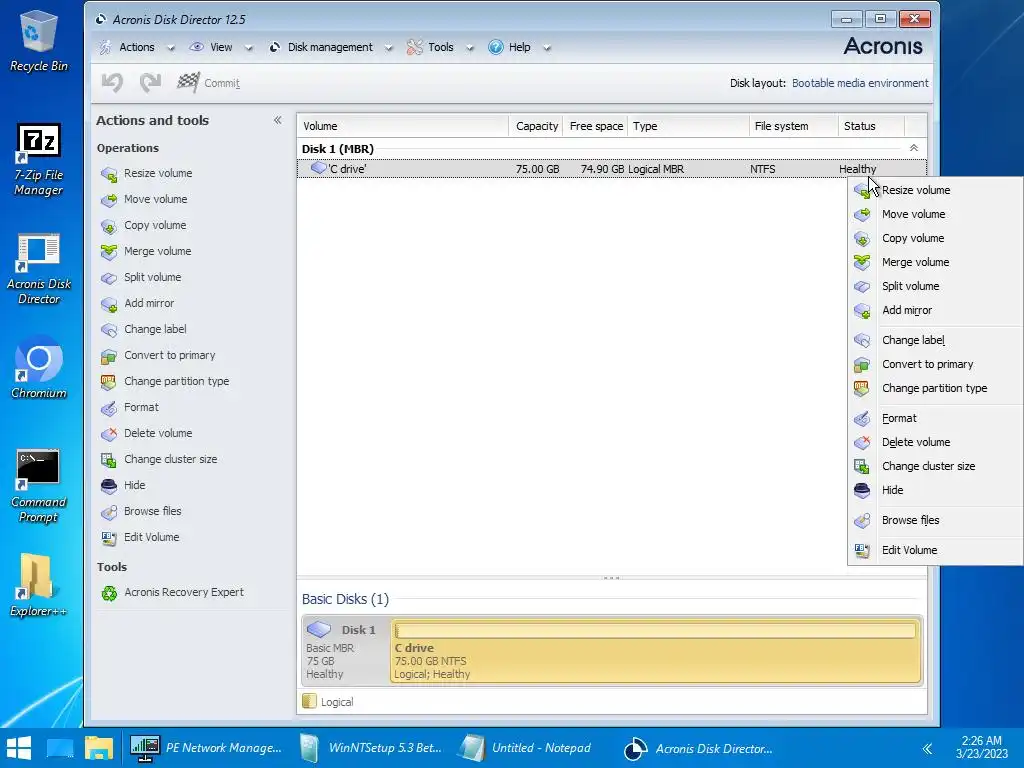This screenshot has height=768, width=1024.
Task: Click the Acronis Disk Director desktop shortcut
Action: point(39,269)
